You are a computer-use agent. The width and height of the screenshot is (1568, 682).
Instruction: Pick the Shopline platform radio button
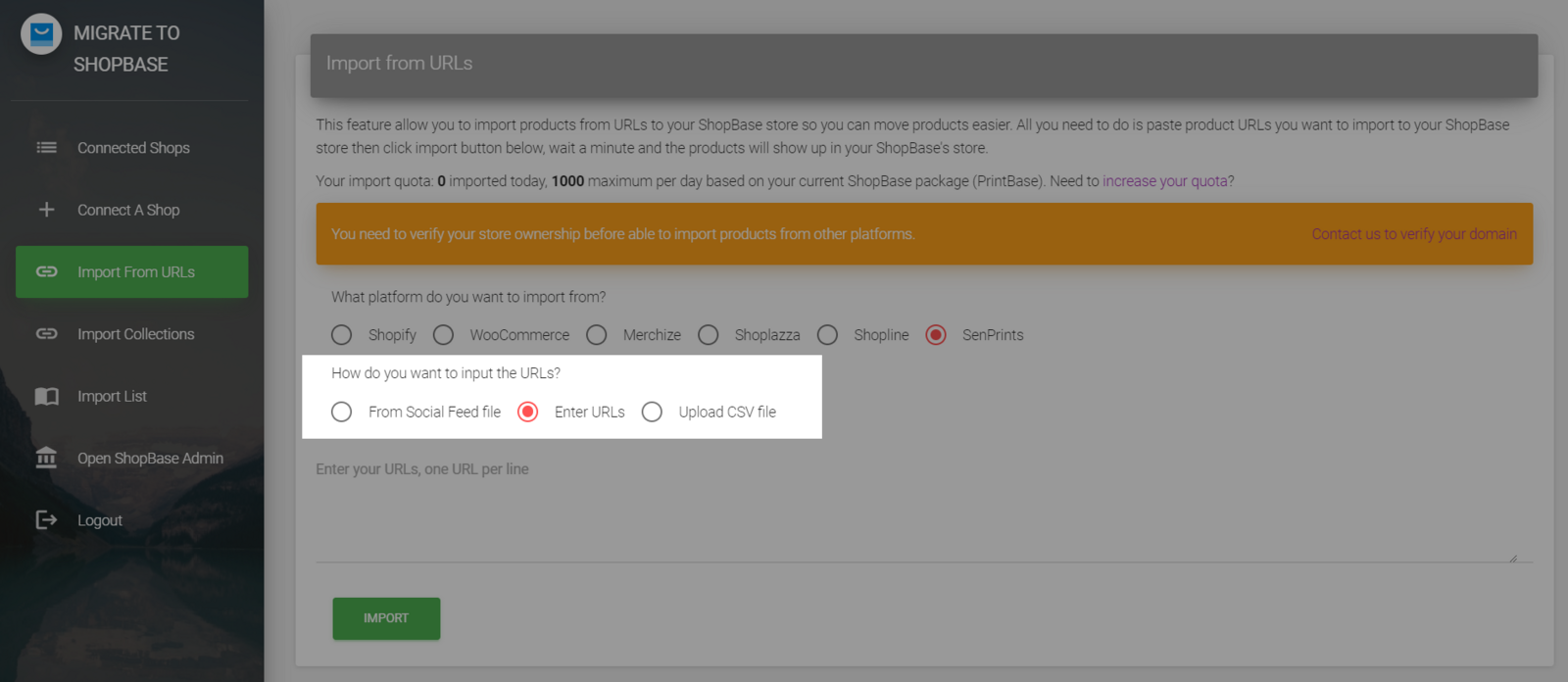point(827,335)
